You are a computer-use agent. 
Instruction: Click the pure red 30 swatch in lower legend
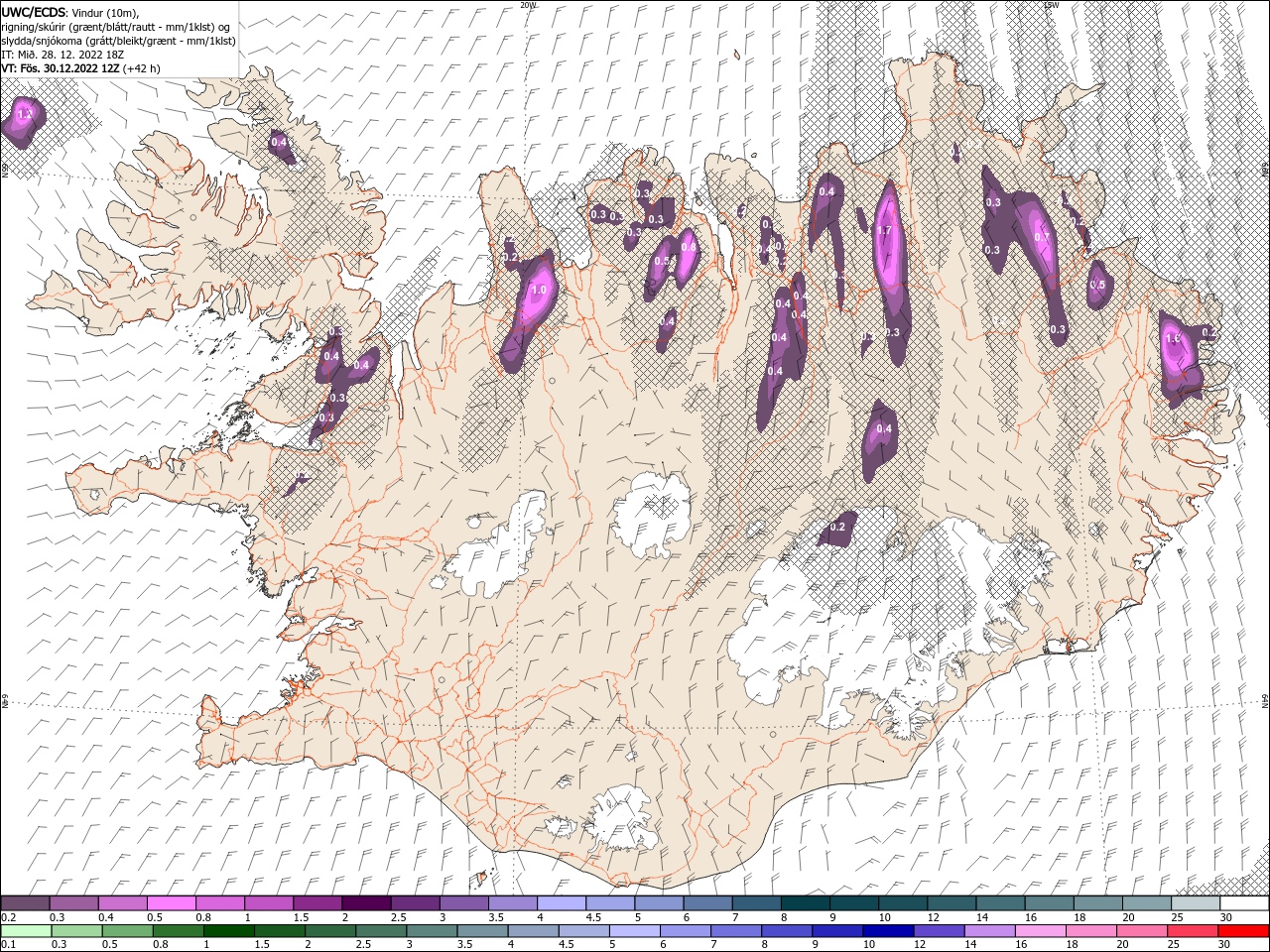(x=1243, y=931)
